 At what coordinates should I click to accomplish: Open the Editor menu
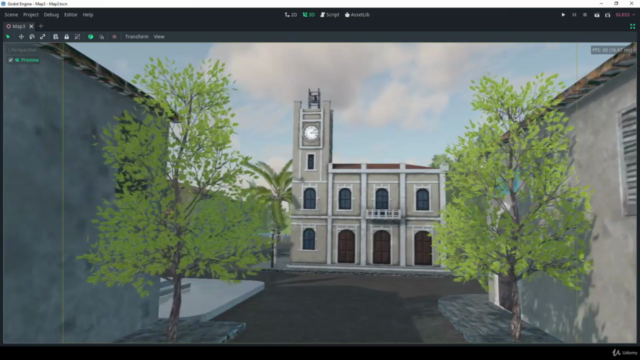pyautogui.click(x=71, y=15)
